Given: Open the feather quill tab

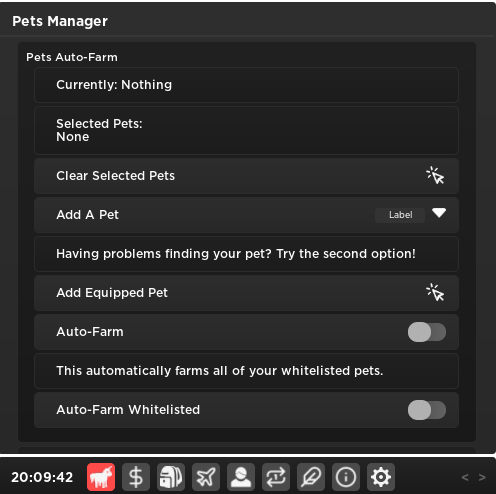Looking at the screenshot, I should click(x=311, y=477).
